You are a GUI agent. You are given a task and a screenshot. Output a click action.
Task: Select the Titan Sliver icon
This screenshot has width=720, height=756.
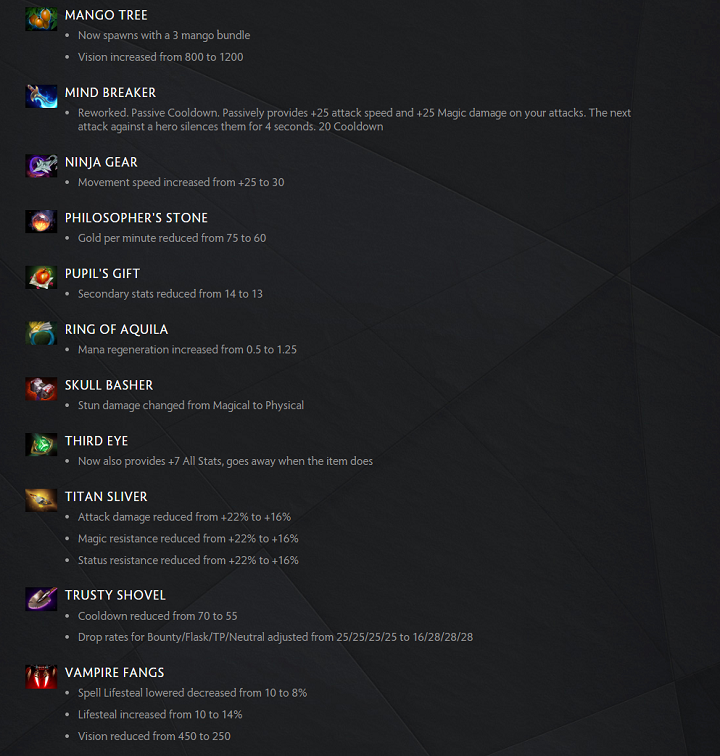point(41,500)
